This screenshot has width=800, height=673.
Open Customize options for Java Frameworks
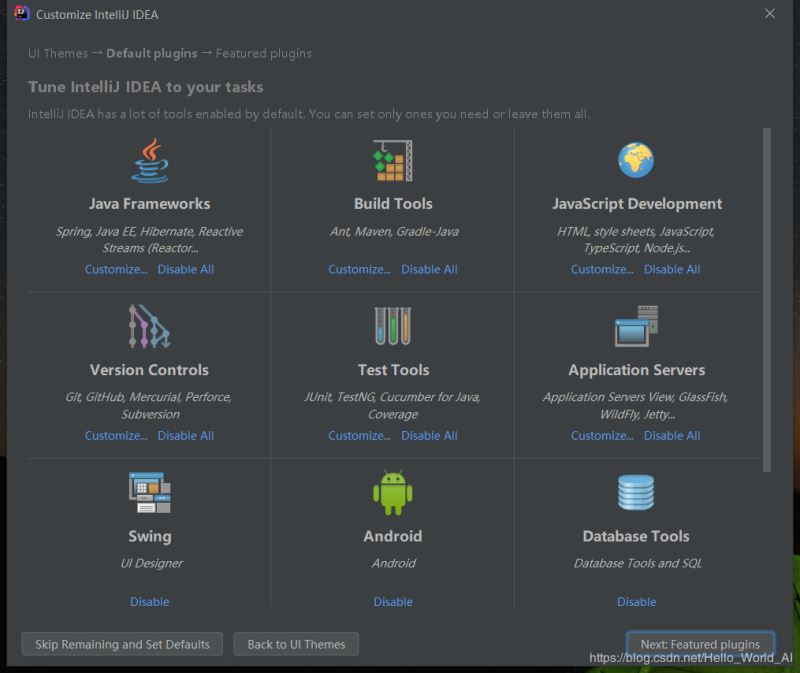(x=115, y=269)
